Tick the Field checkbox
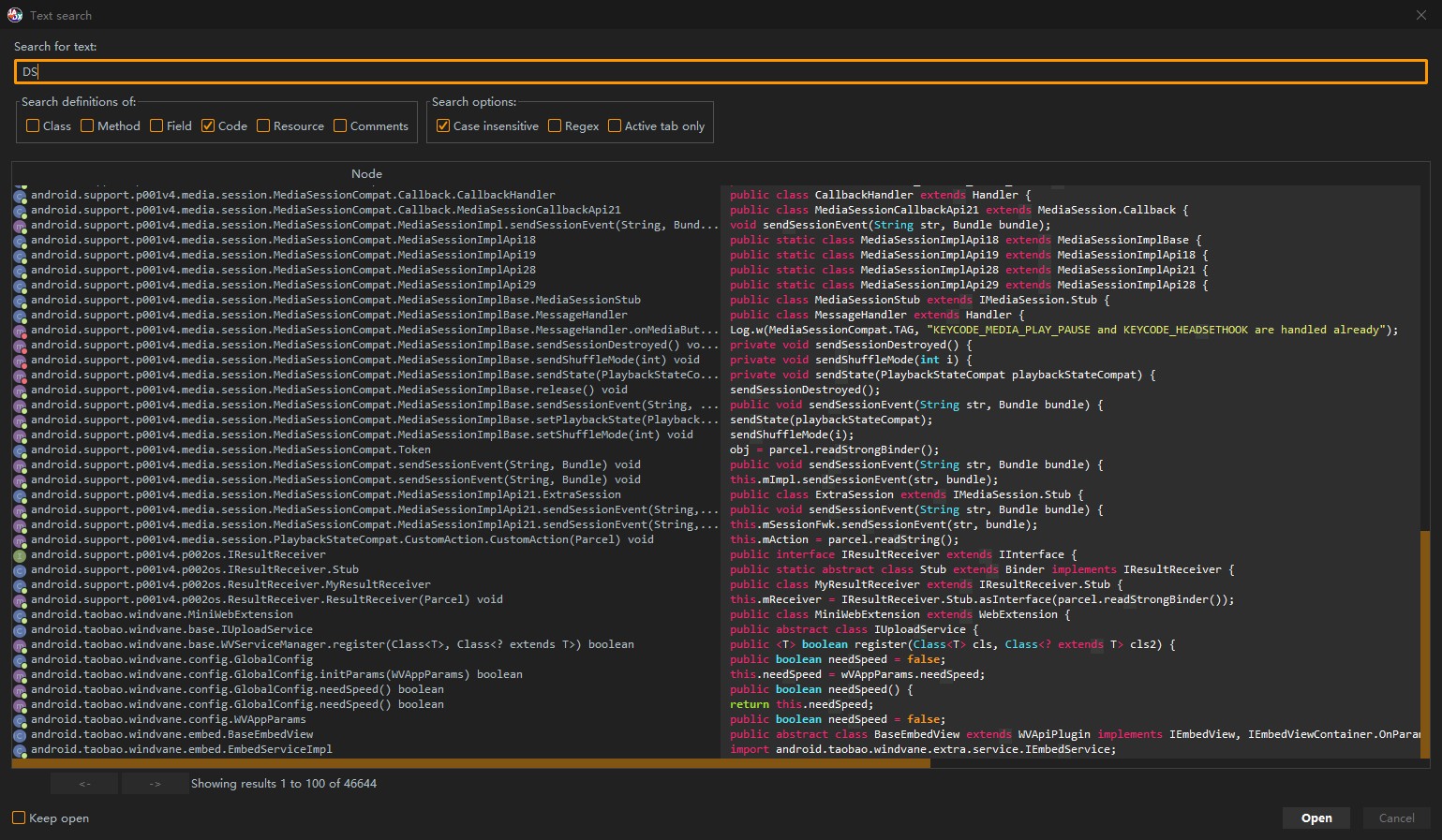 tap(156, 125)
